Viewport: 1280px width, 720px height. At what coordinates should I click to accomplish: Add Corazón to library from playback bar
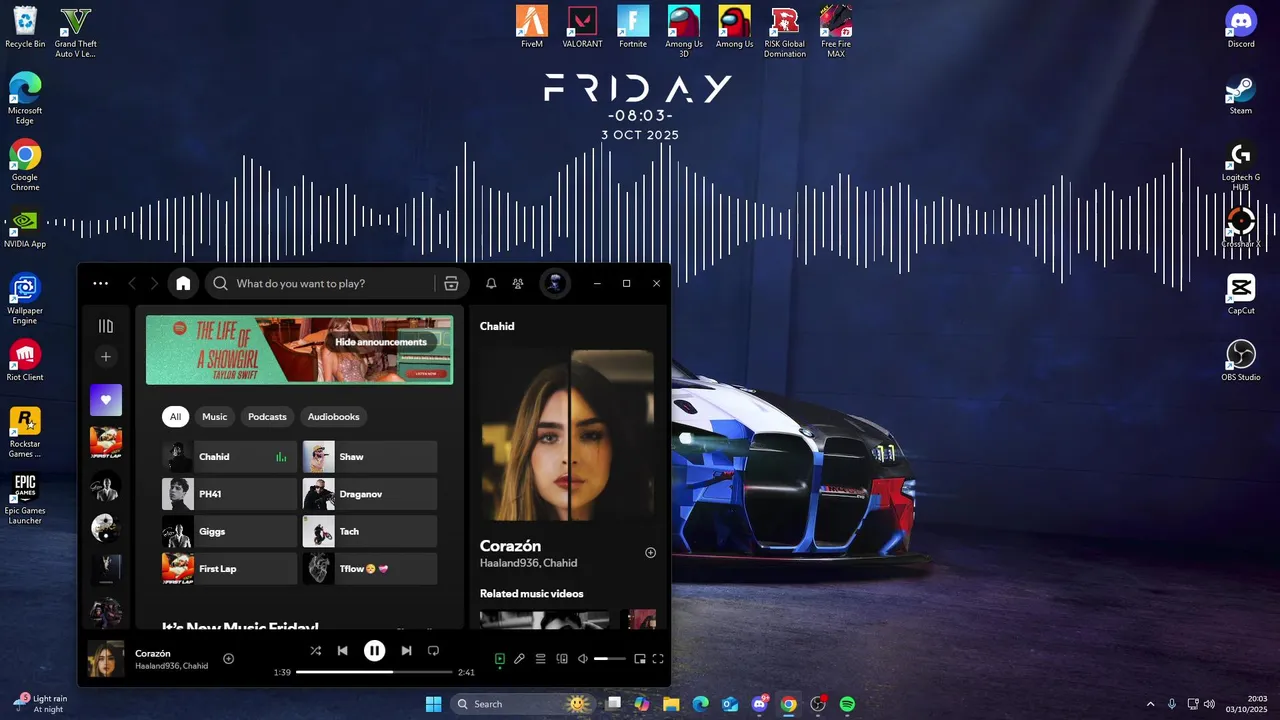coord(228,658)
